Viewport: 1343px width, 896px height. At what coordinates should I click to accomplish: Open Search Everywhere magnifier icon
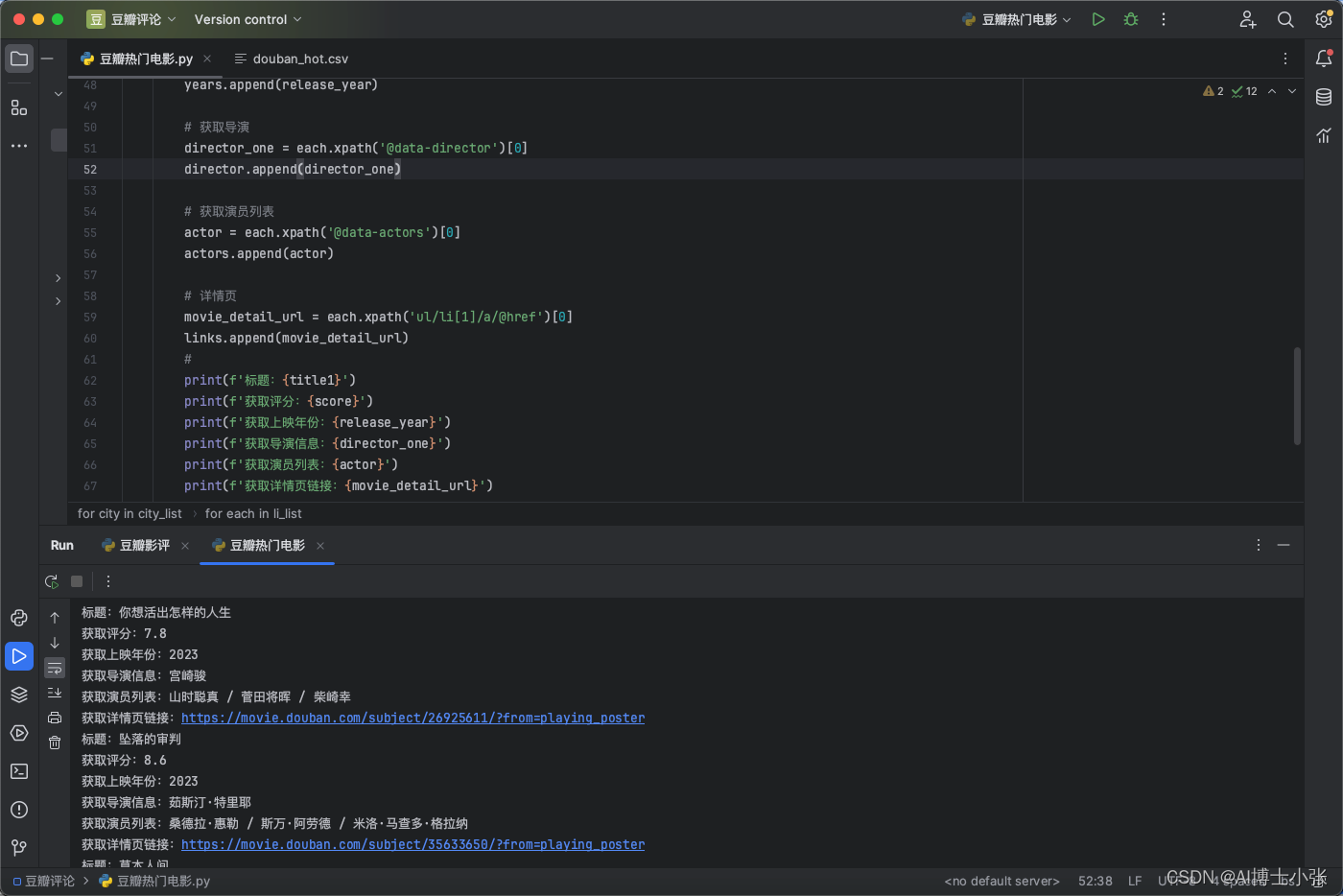(x=1285, y=19)
